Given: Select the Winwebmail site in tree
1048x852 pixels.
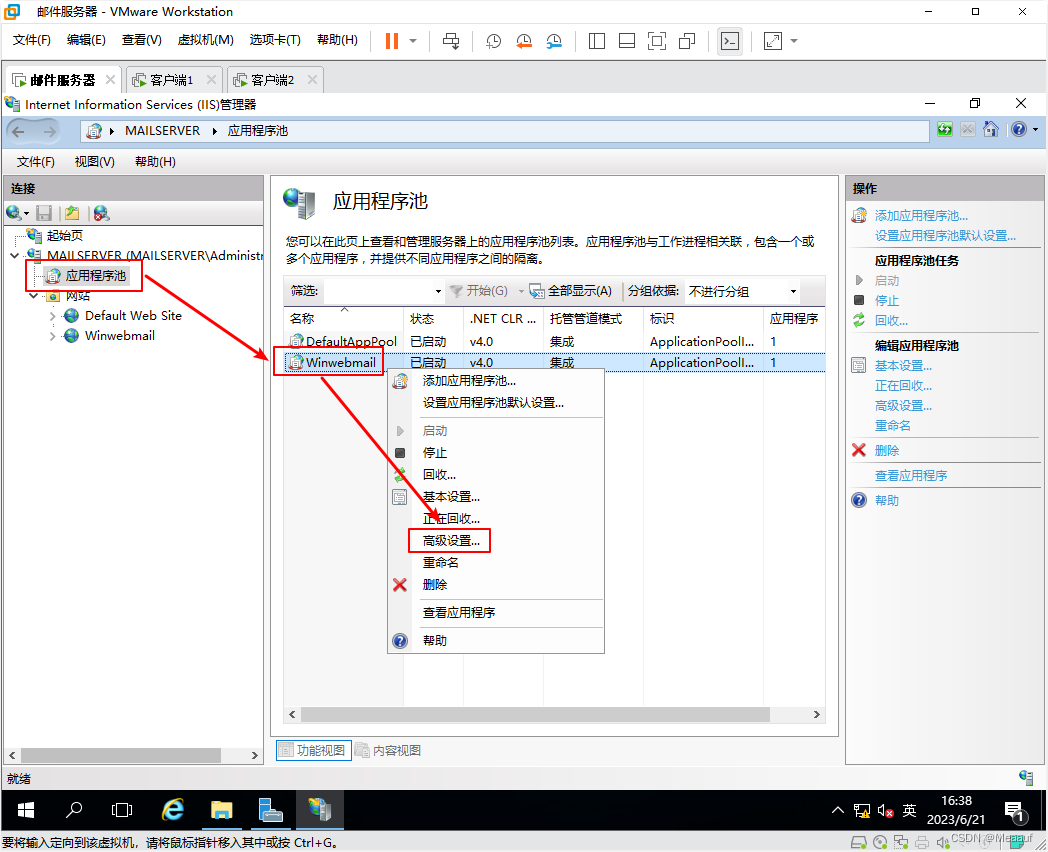Looking at the screenshot, I should 120,335.
